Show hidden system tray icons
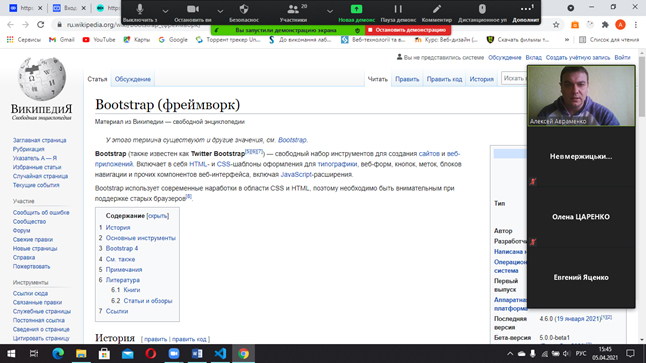This screenshot has height=363, width=646. 510,354
